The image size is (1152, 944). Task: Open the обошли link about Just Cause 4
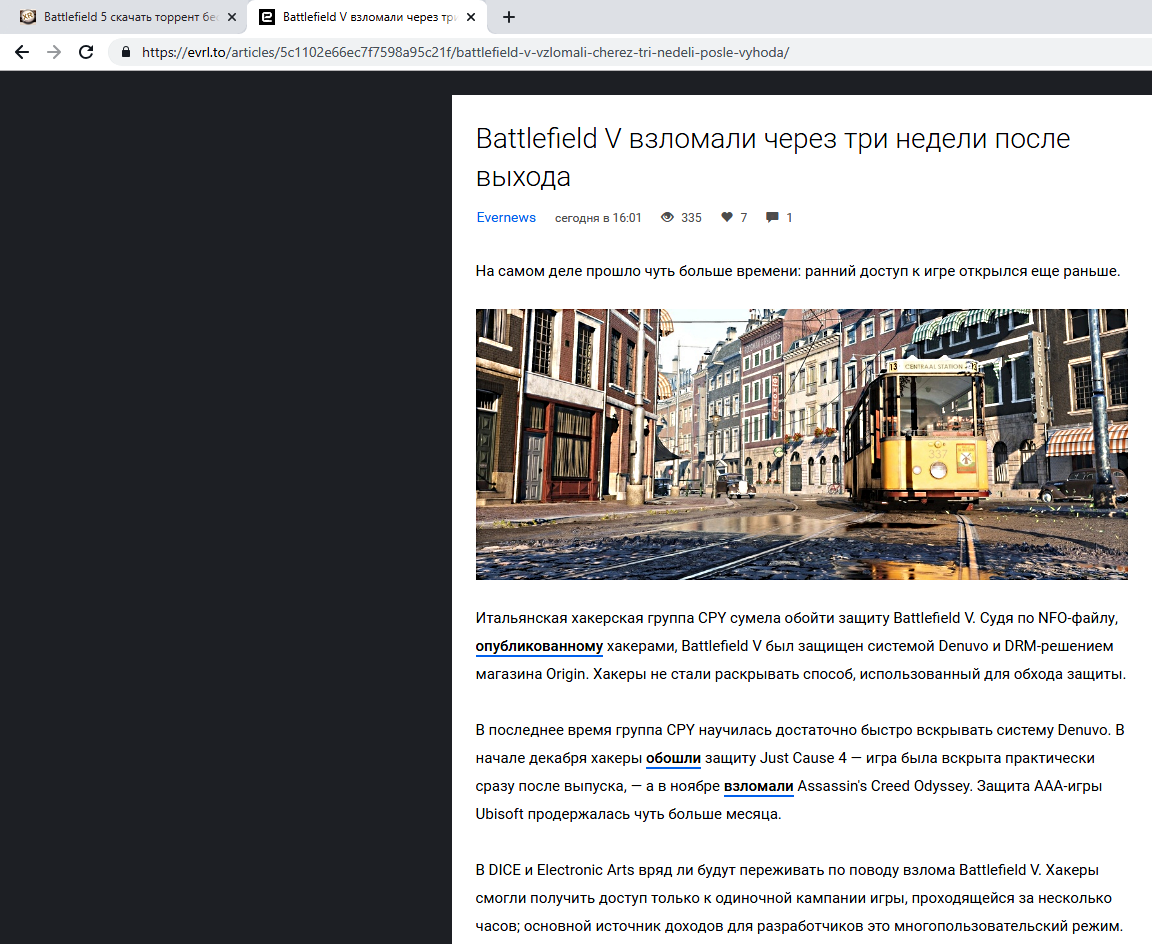point(673,758)
